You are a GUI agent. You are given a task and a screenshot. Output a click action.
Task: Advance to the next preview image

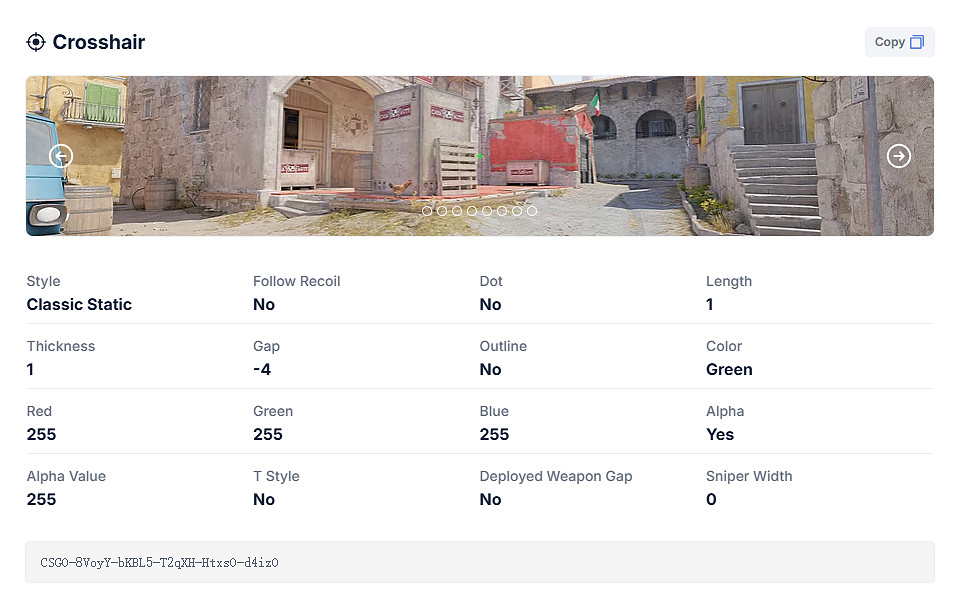coord(899,156)
